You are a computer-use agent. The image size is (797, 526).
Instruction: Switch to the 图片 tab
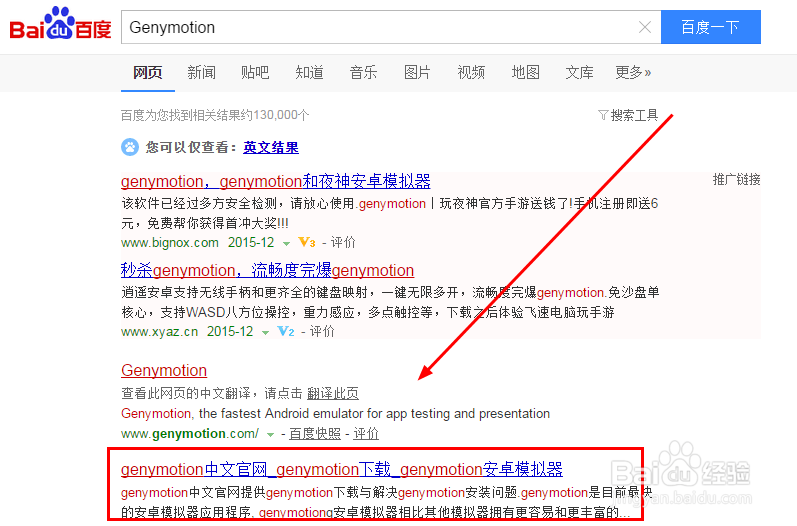tap(417, 73)
